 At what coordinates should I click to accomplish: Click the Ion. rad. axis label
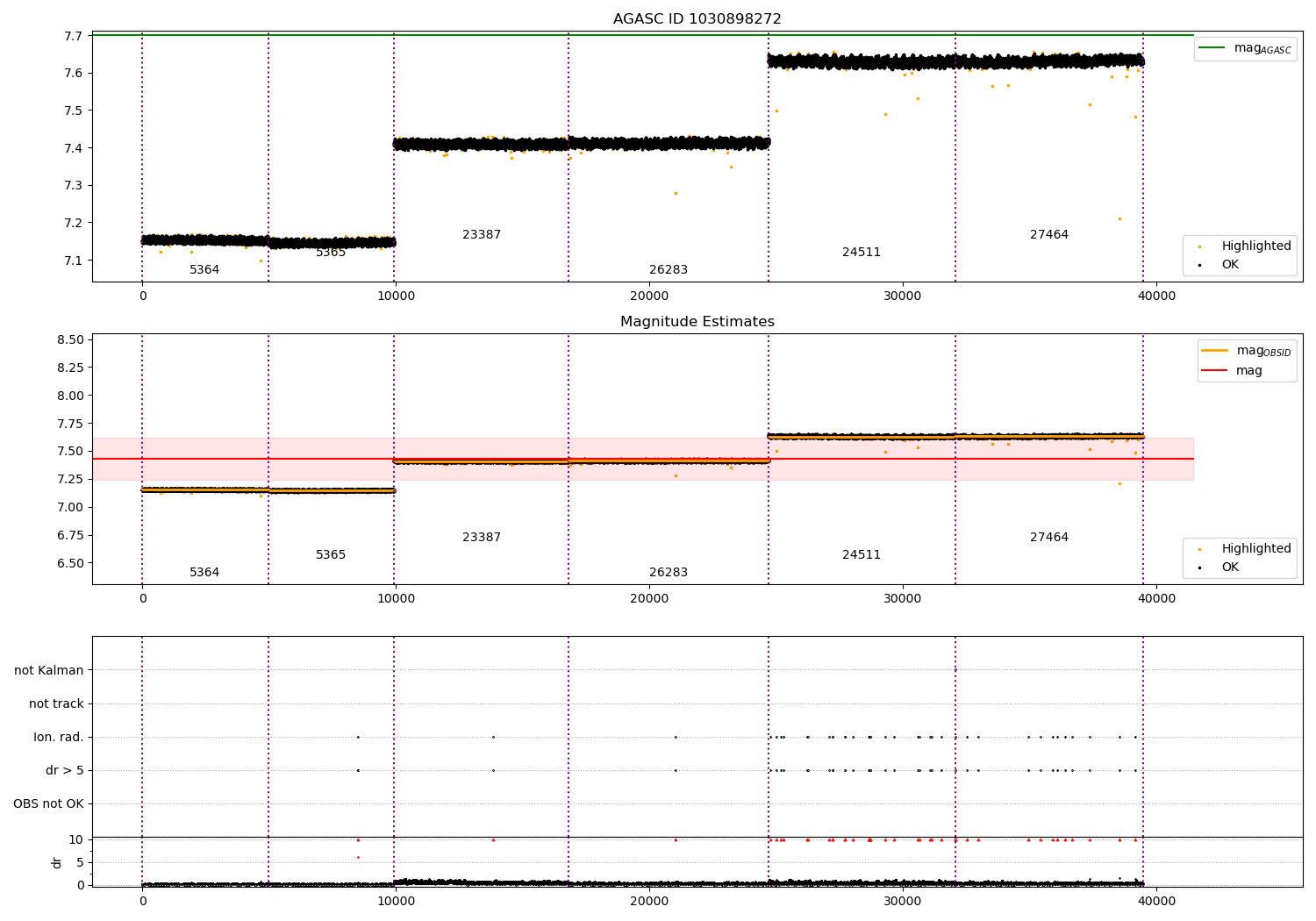[59, 738]
